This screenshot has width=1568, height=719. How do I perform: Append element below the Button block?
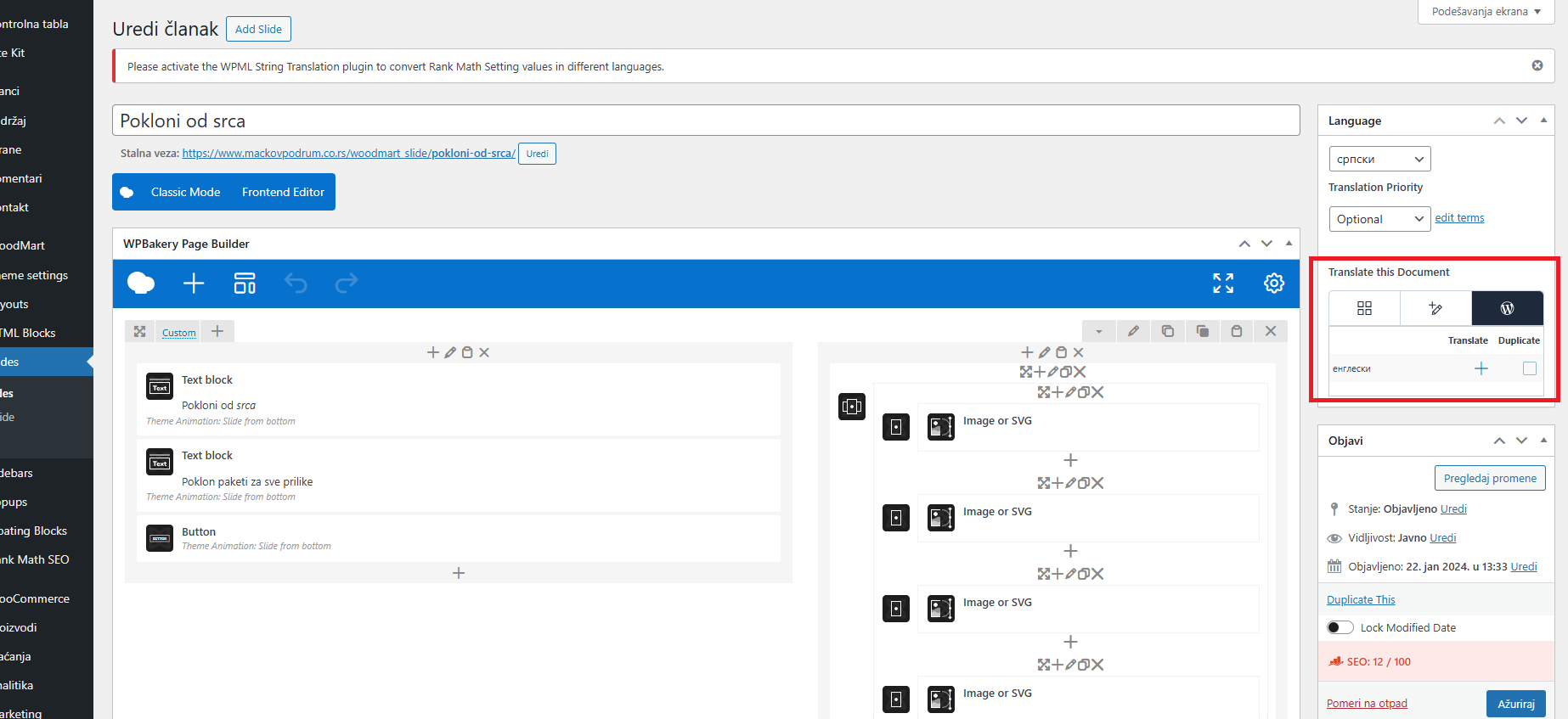pyautogui.click(x=459, y=573)
